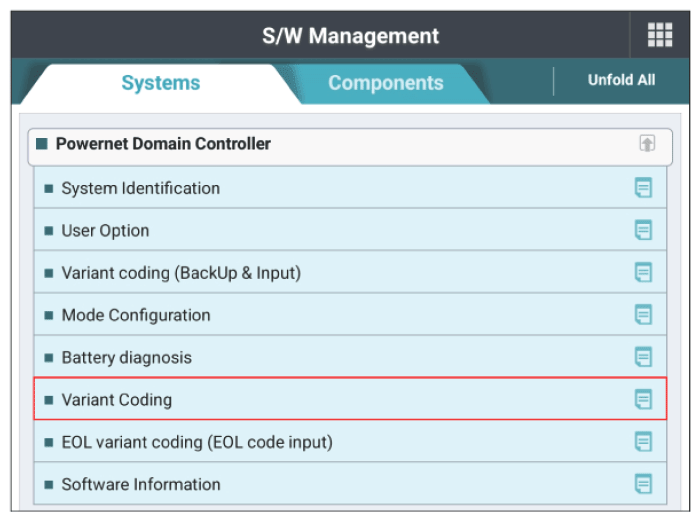Screen dimensions: 700x521
Task: Open Mode Configuration entry
Action: click(350, 315)
